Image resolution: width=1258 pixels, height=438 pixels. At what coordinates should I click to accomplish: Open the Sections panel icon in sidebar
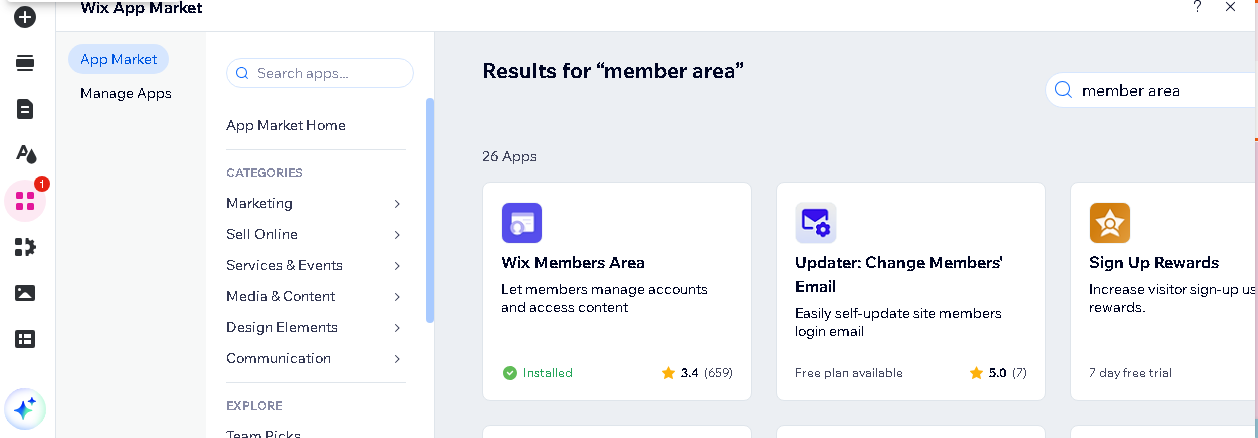25,63
